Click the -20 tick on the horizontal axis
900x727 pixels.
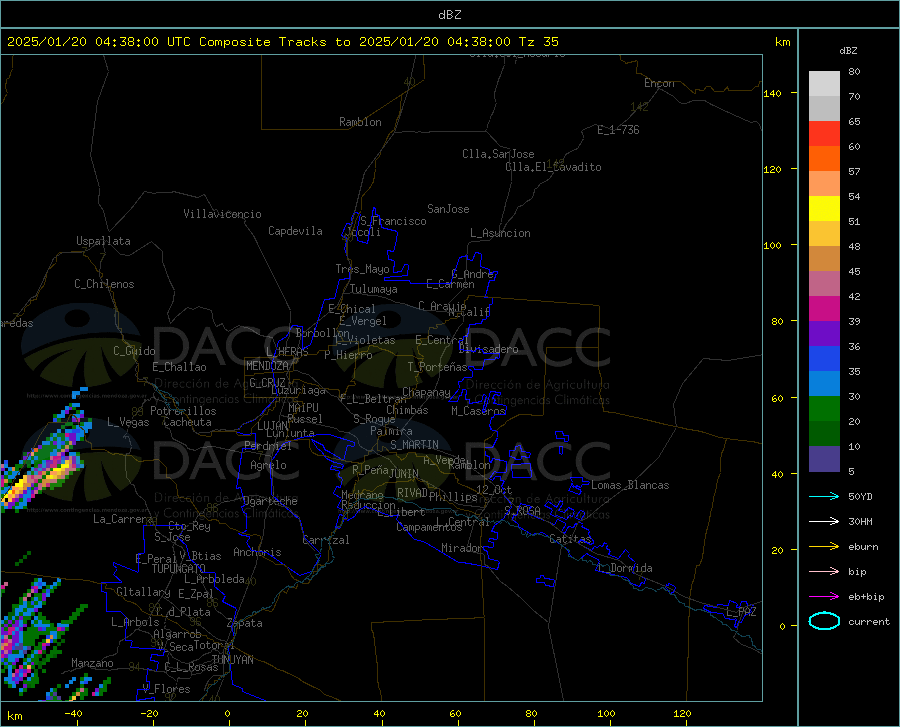coord(149,714)
